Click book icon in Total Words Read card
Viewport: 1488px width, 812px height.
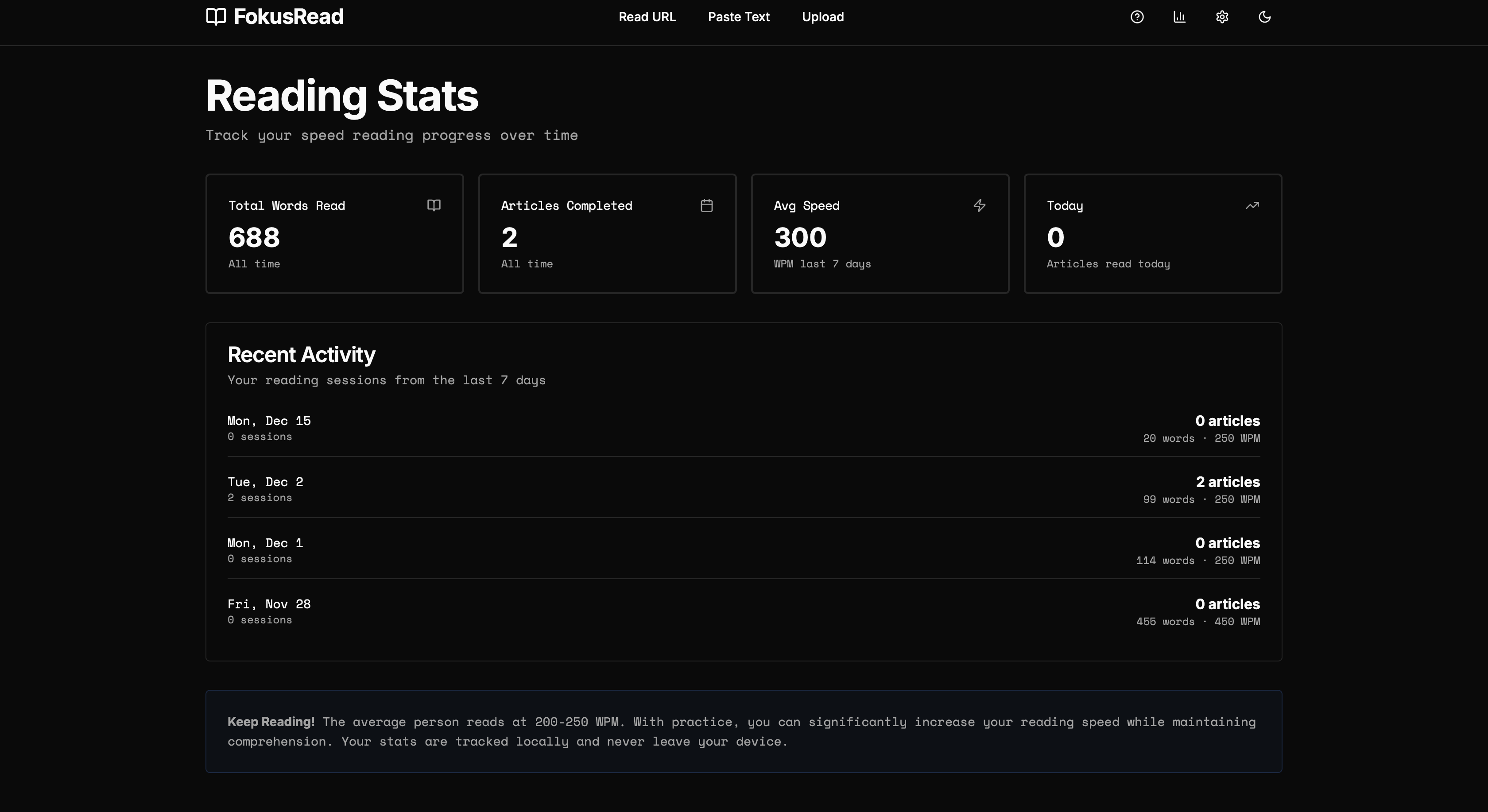click(x=434, y=205)
